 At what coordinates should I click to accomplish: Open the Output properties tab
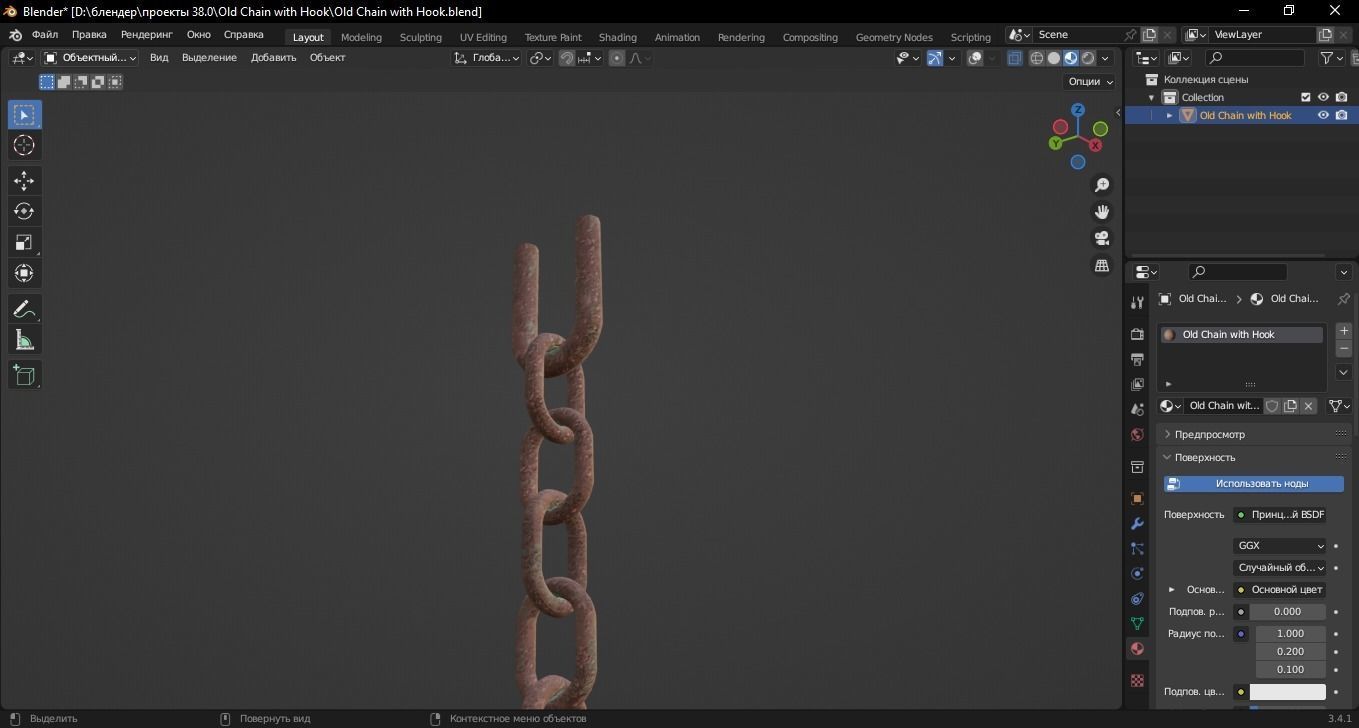pyautogui.click(x=1137, y=359)
